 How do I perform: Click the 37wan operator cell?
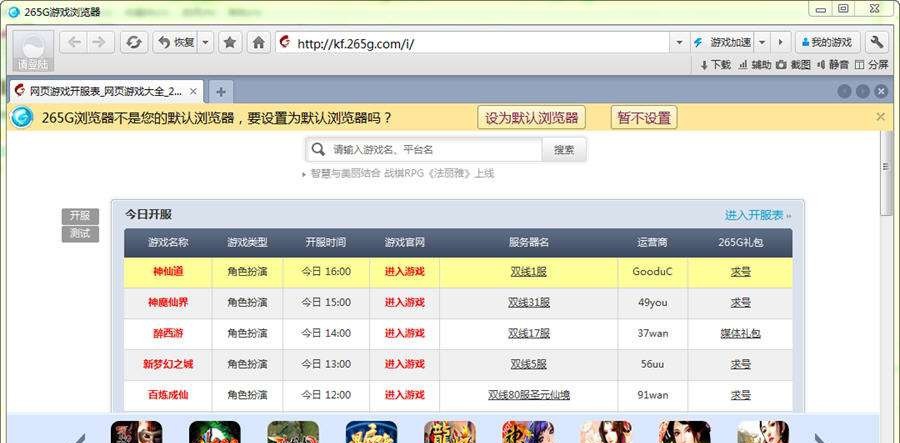coord(653,333)
